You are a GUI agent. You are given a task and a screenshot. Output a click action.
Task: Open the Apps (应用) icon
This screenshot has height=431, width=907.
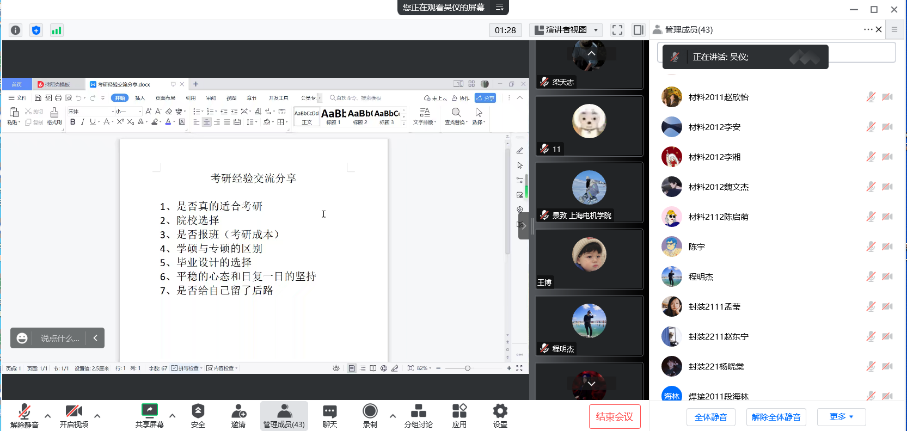[x=459, y=414]
